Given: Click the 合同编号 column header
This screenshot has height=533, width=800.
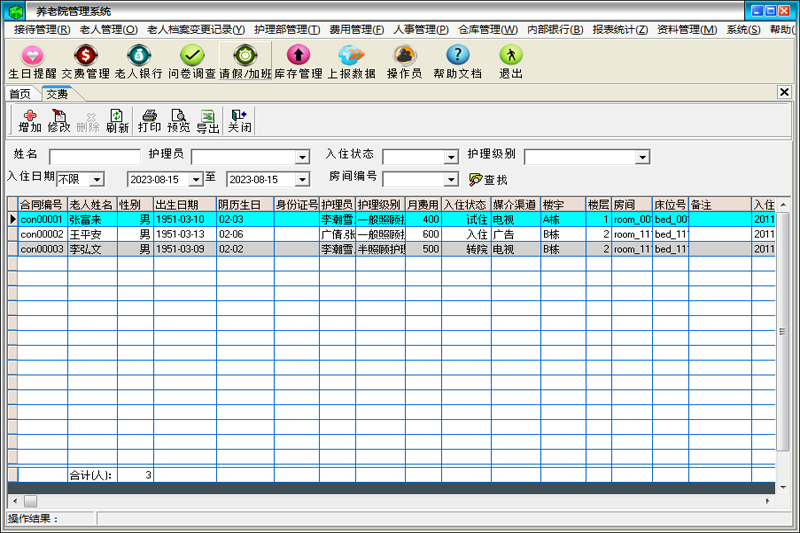Looking at the screenshot, I should click(42, 205).
